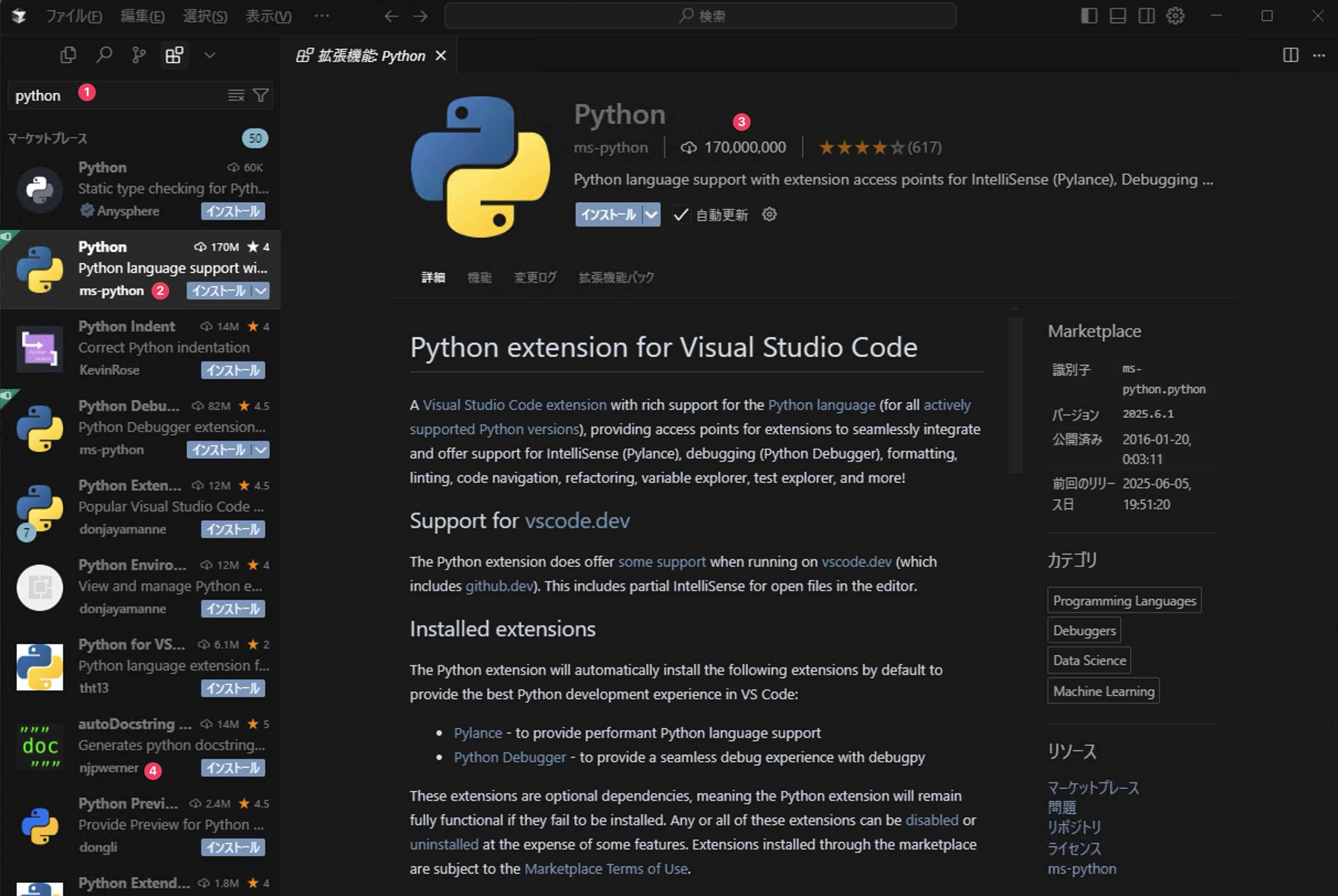Split the editor to the right
Image resolution: width=1338 pixels, height=896 pixels.
1290,55
